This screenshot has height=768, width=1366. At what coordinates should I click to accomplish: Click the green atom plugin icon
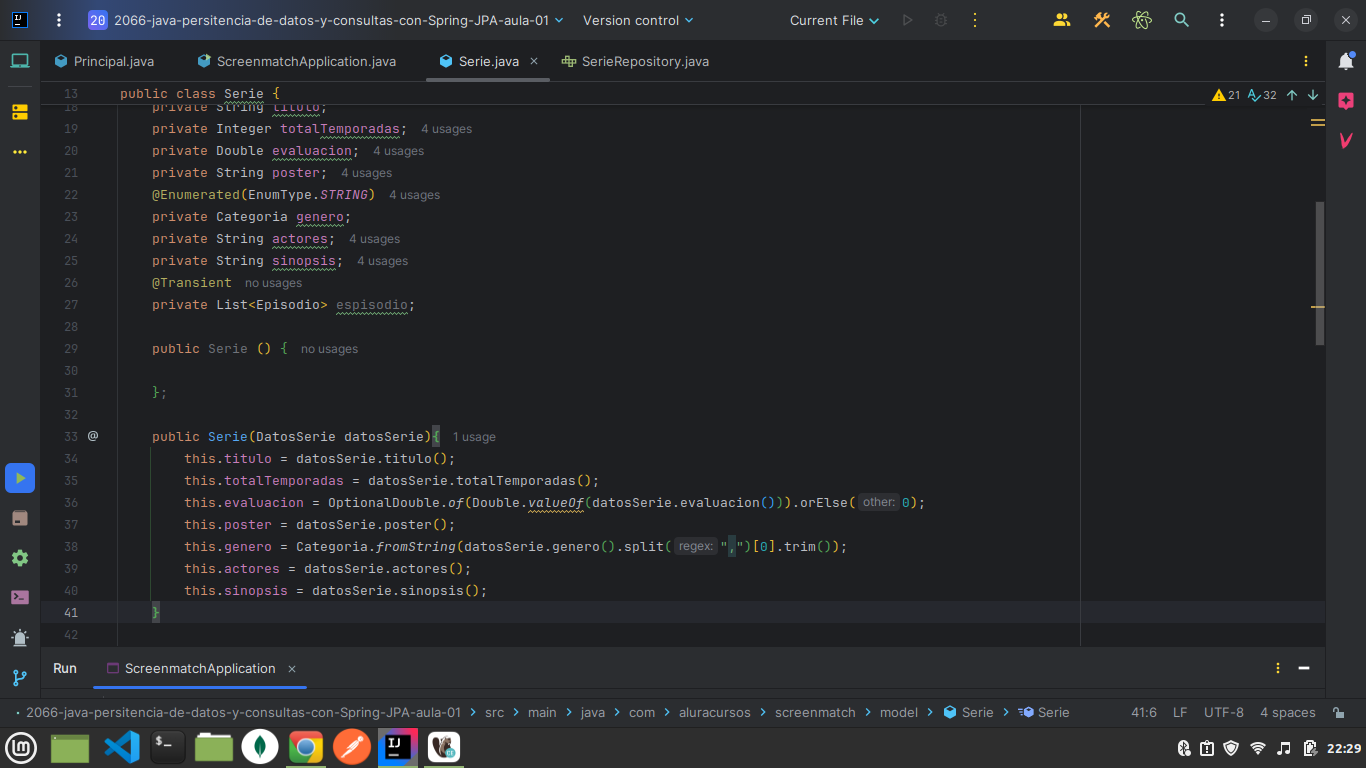[x=1142, y=20]
